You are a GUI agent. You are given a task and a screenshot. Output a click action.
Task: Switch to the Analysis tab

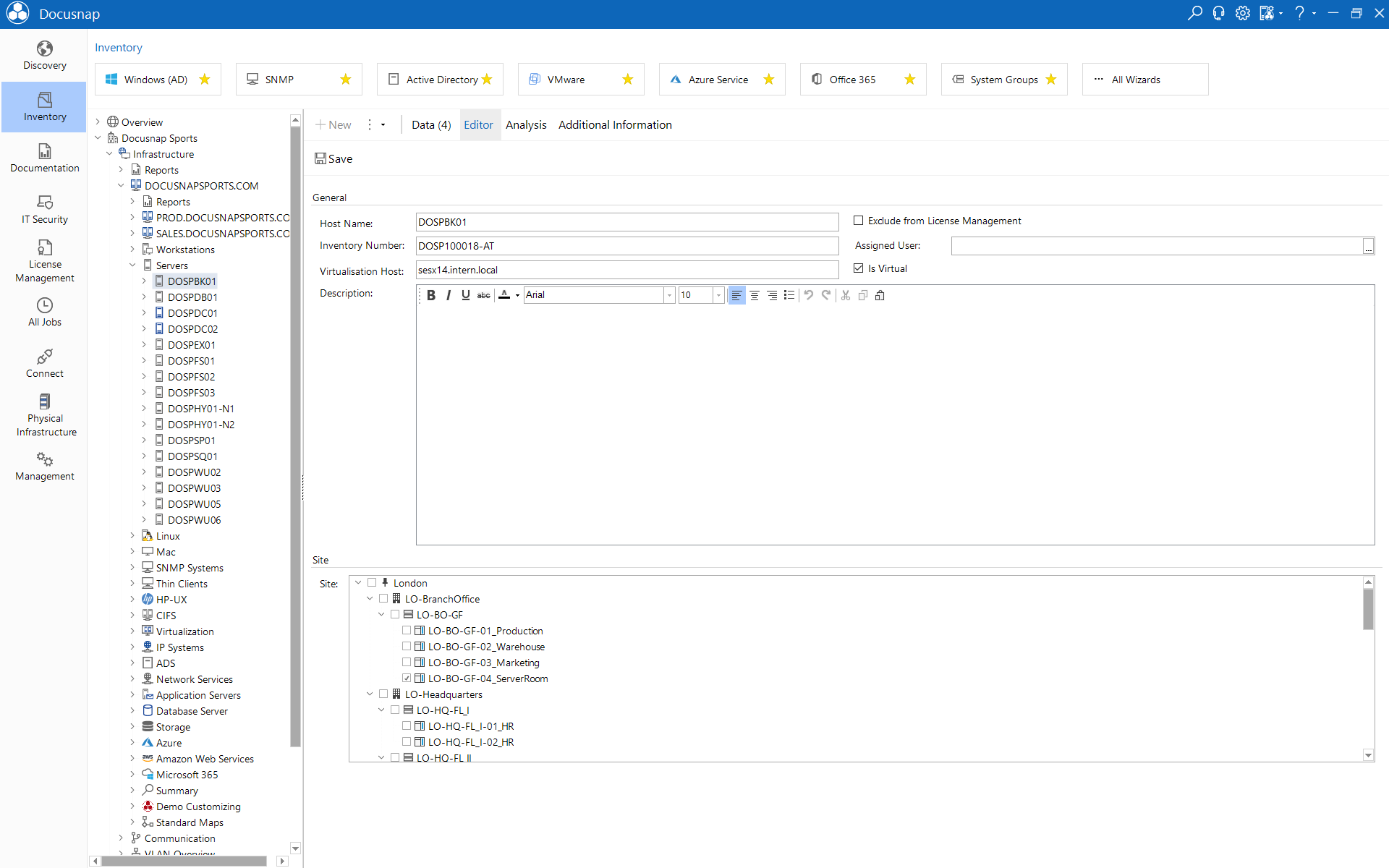tap(526, 125)
